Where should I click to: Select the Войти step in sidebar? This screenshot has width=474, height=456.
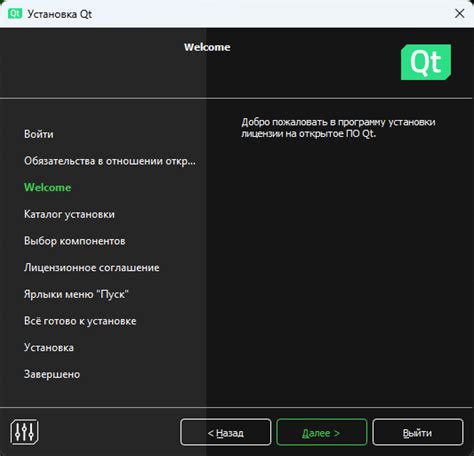pyautogui.click(x=39, y=134)
